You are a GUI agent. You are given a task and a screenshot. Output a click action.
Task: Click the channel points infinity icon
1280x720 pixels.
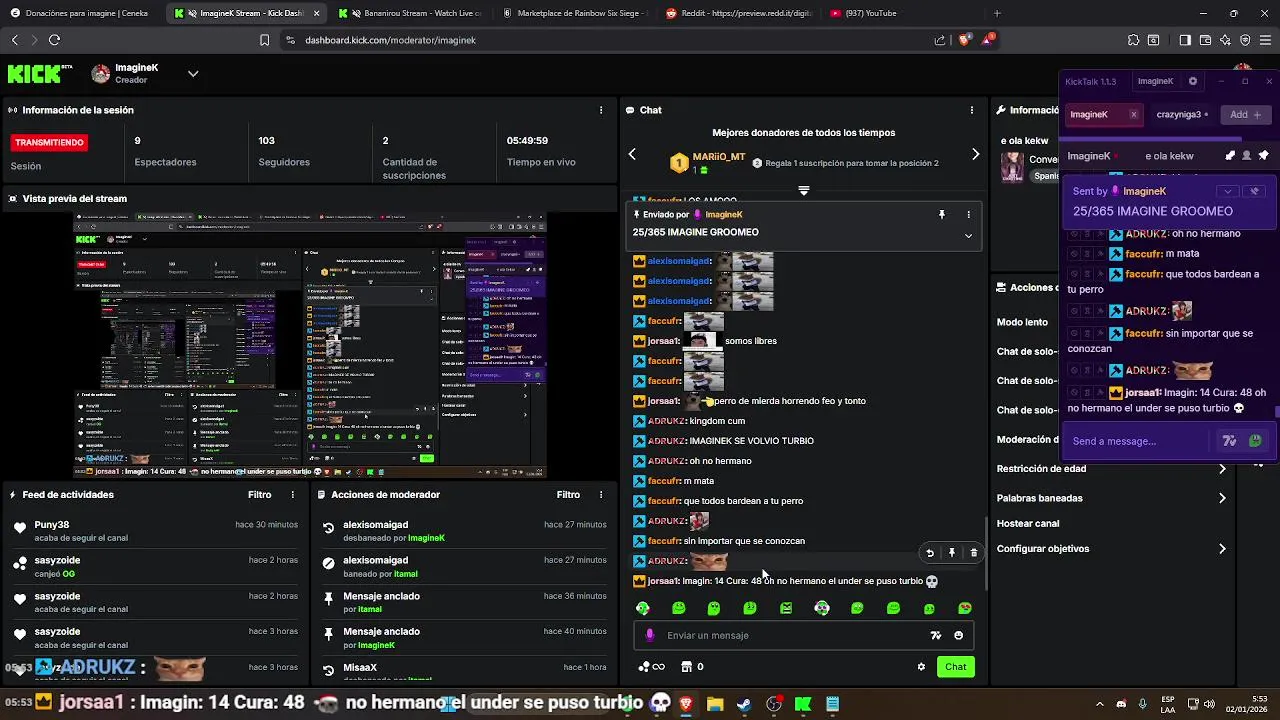pos(650,667)
